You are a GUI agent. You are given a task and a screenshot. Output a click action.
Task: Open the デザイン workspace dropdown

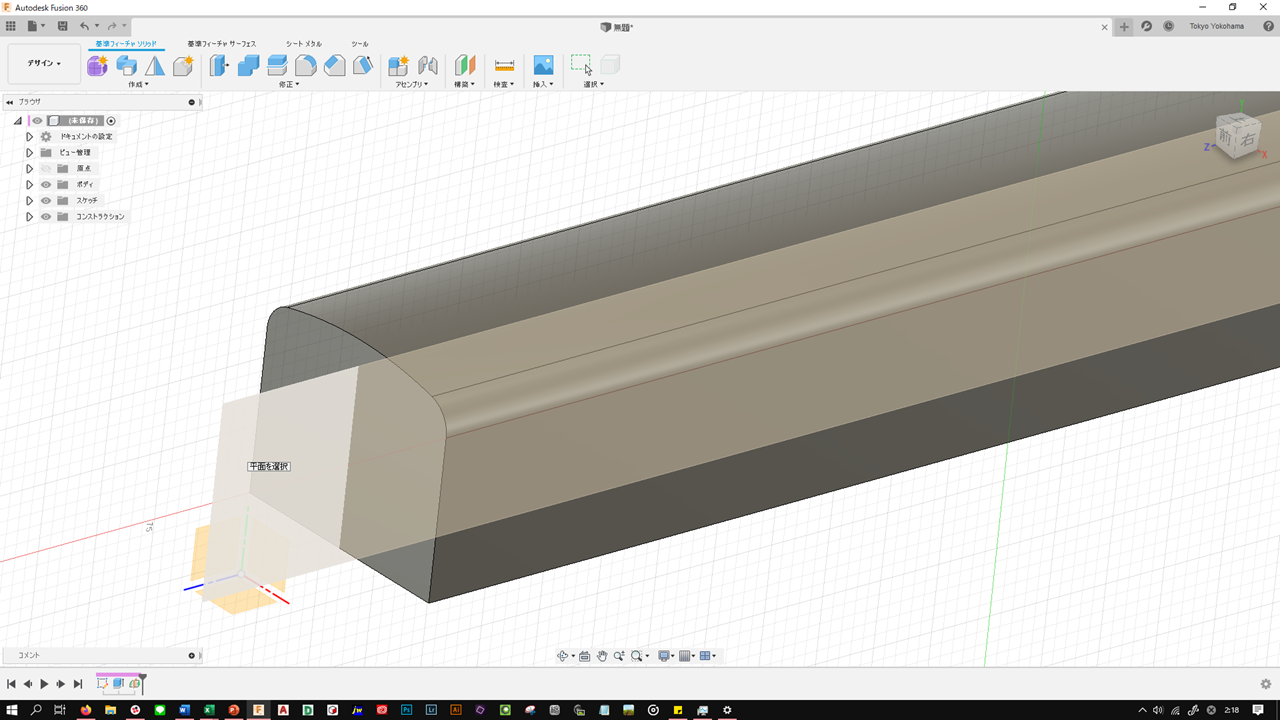click(44, 63)
